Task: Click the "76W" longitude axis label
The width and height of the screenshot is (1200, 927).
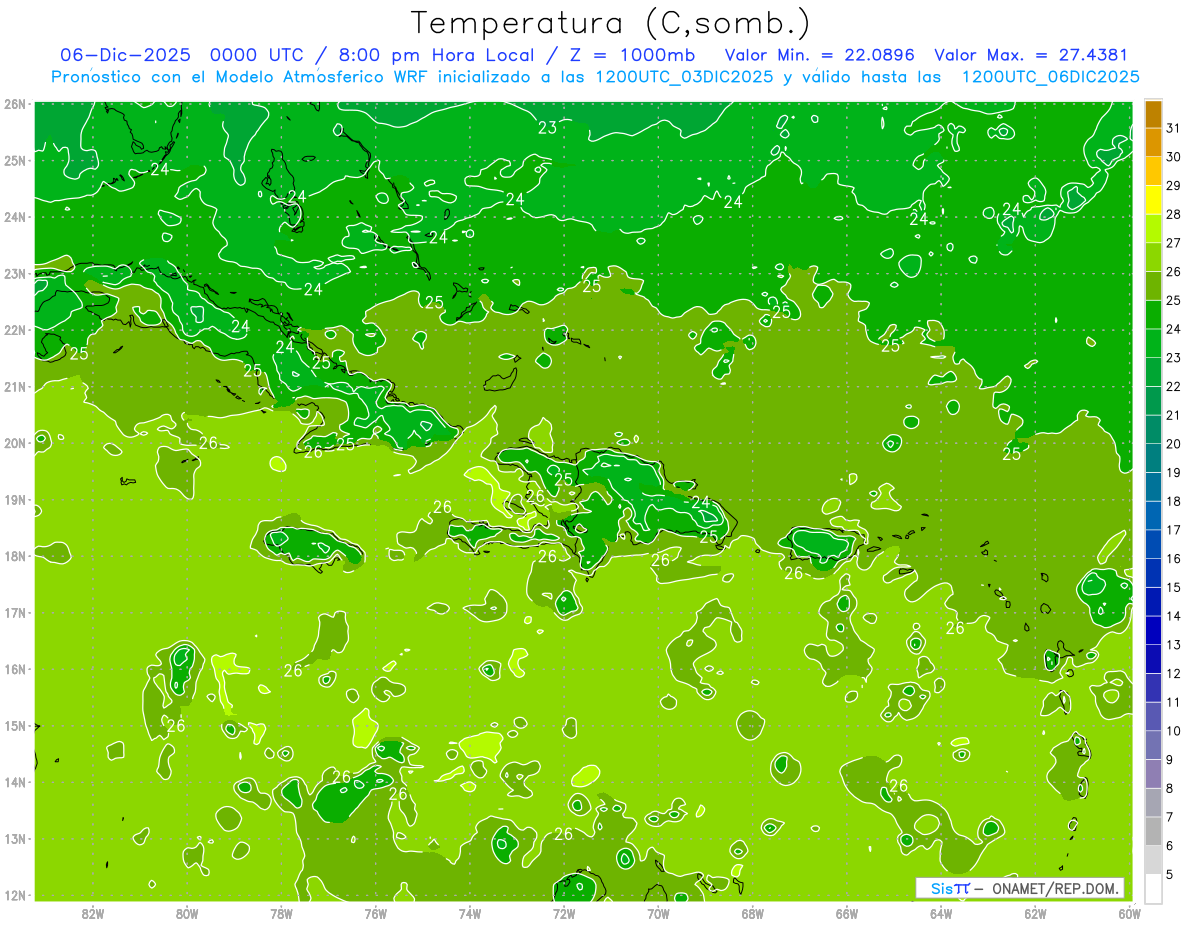Action: (x=375, y=912)
